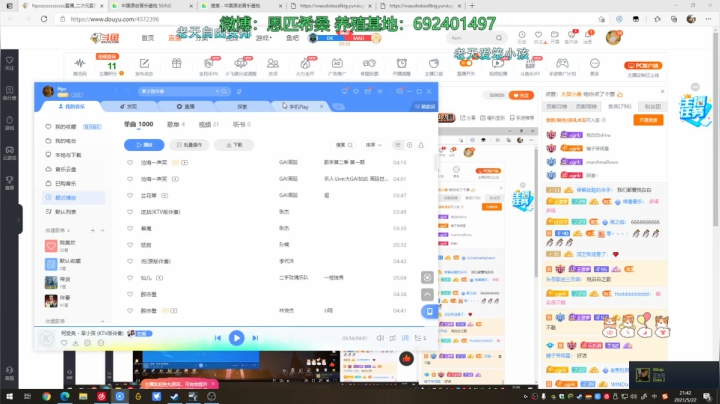Favorite the 沧海一声笑 song lasting 04:01
Screen dimensions: 720x404
point(130,179)
